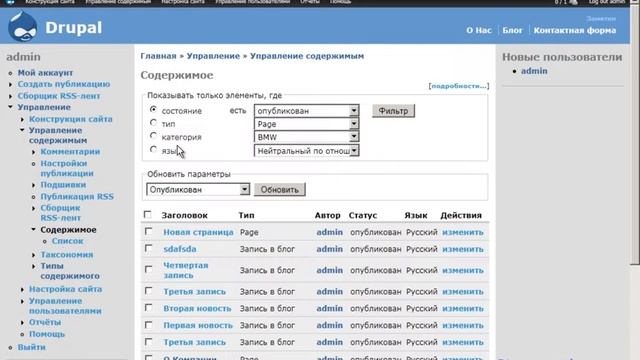Check the box for Вторая новость row

tap(149, 308)
